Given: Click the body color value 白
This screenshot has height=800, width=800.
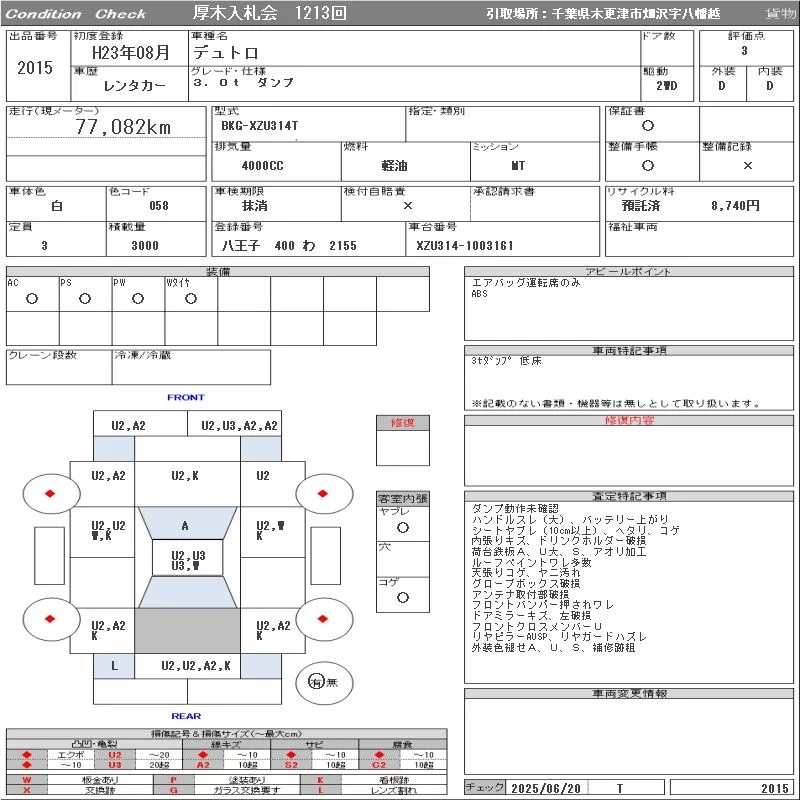Looking at the screenshot, I should point(57,206).
